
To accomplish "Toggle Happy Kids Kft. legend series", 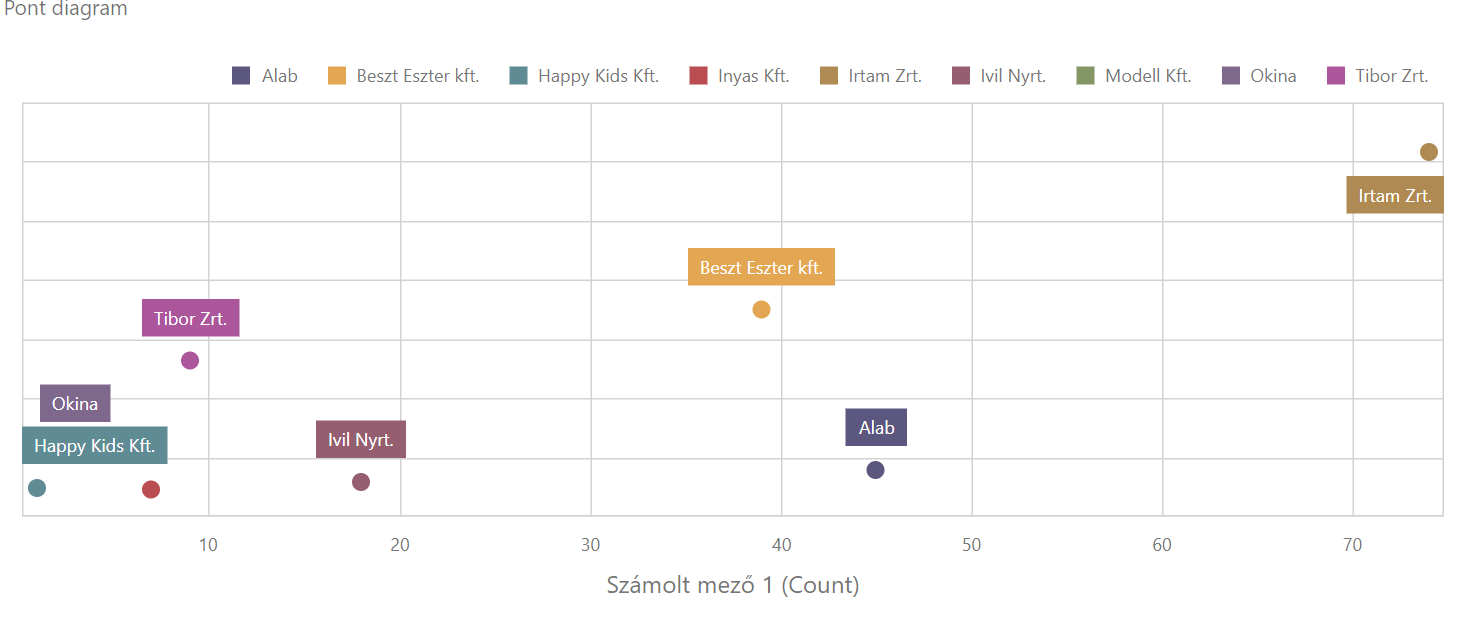I will click(x=583, y=76).
